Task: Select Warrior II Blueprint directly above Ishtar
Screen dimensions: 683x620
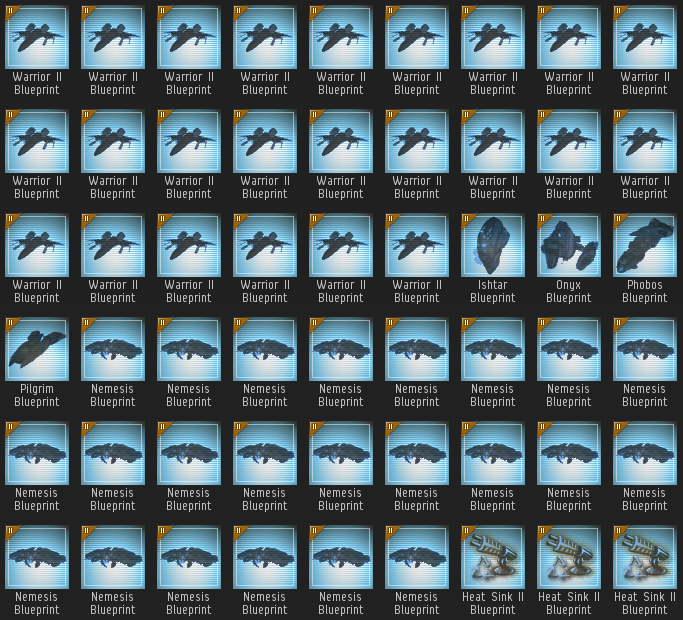Action: pos(492,141)
